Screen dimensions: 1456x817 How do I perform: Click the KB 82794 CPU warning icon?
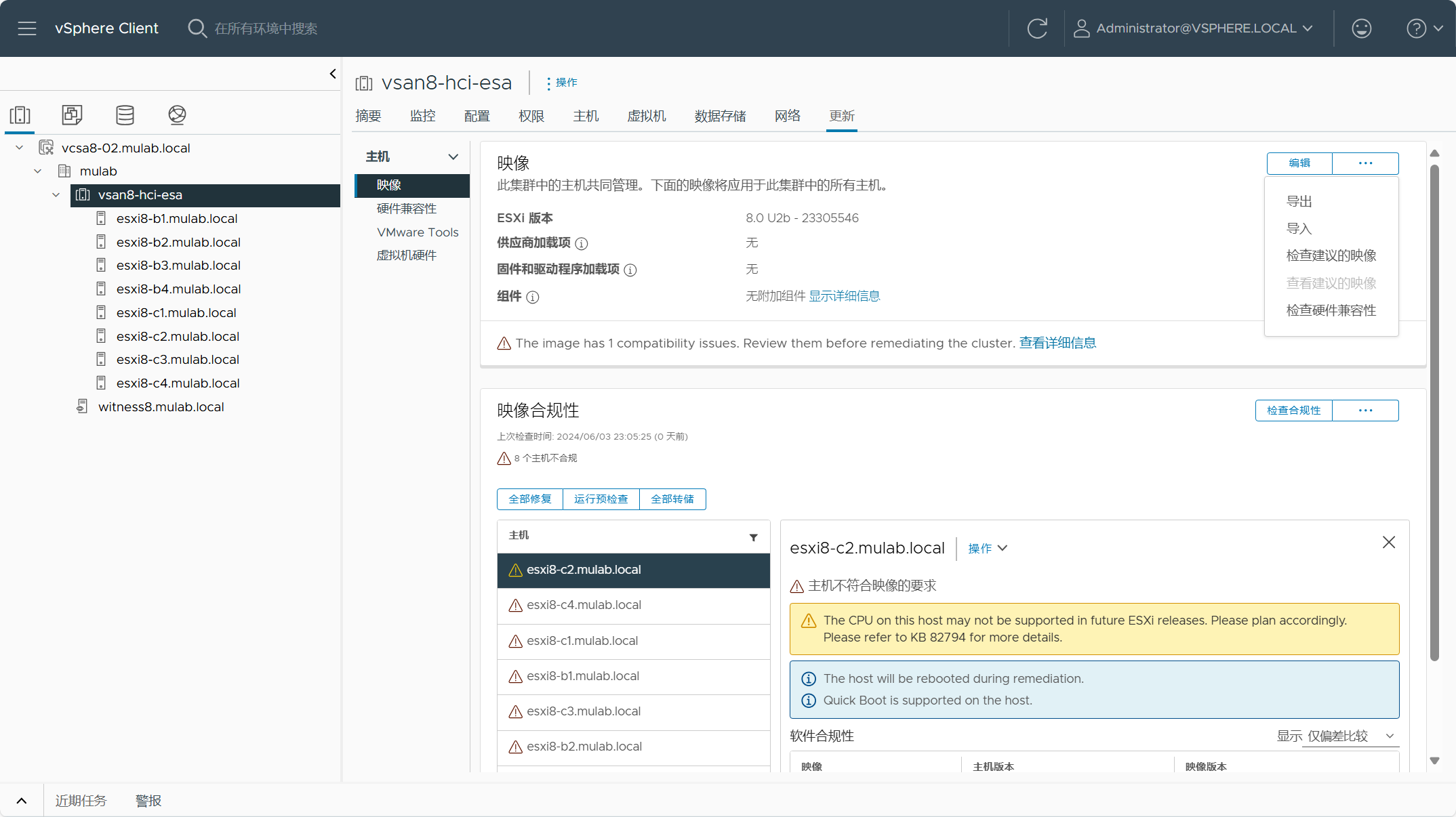click(809, 621)
